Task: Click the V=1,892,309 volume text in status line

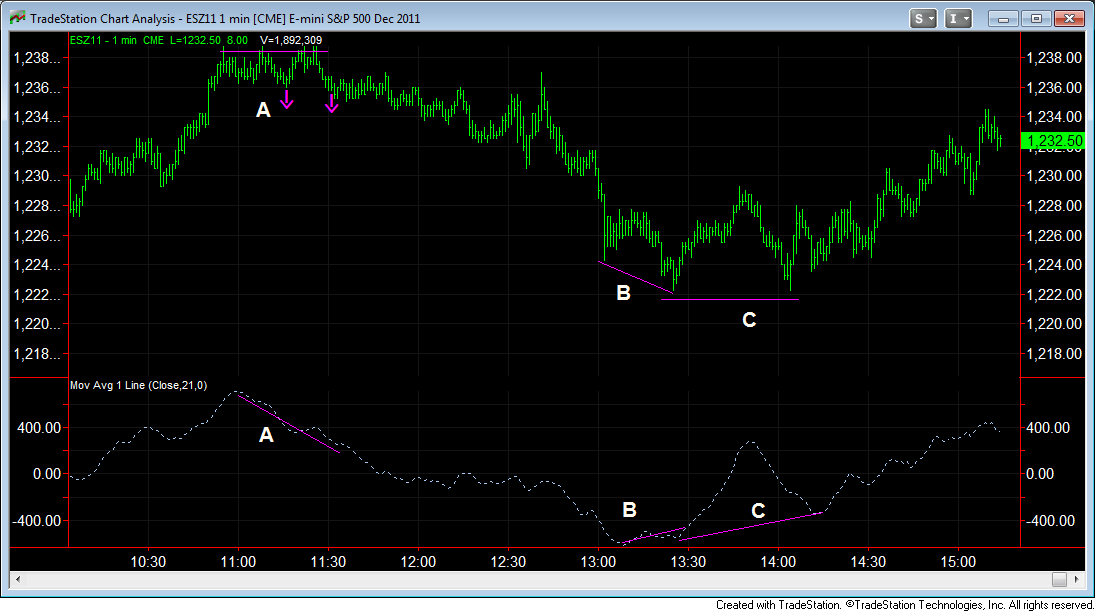Action: click(291, 41)
